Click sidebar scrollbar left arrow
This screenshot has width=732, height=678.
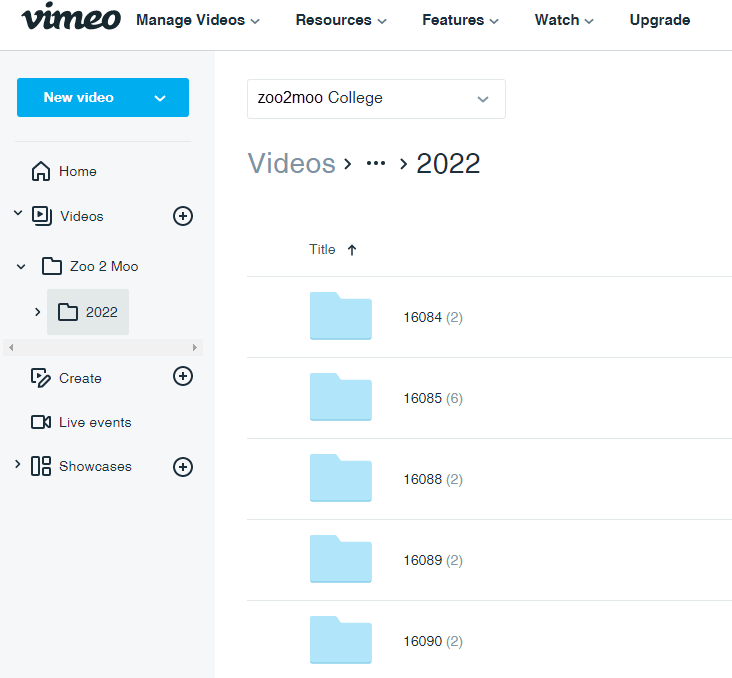11,347
